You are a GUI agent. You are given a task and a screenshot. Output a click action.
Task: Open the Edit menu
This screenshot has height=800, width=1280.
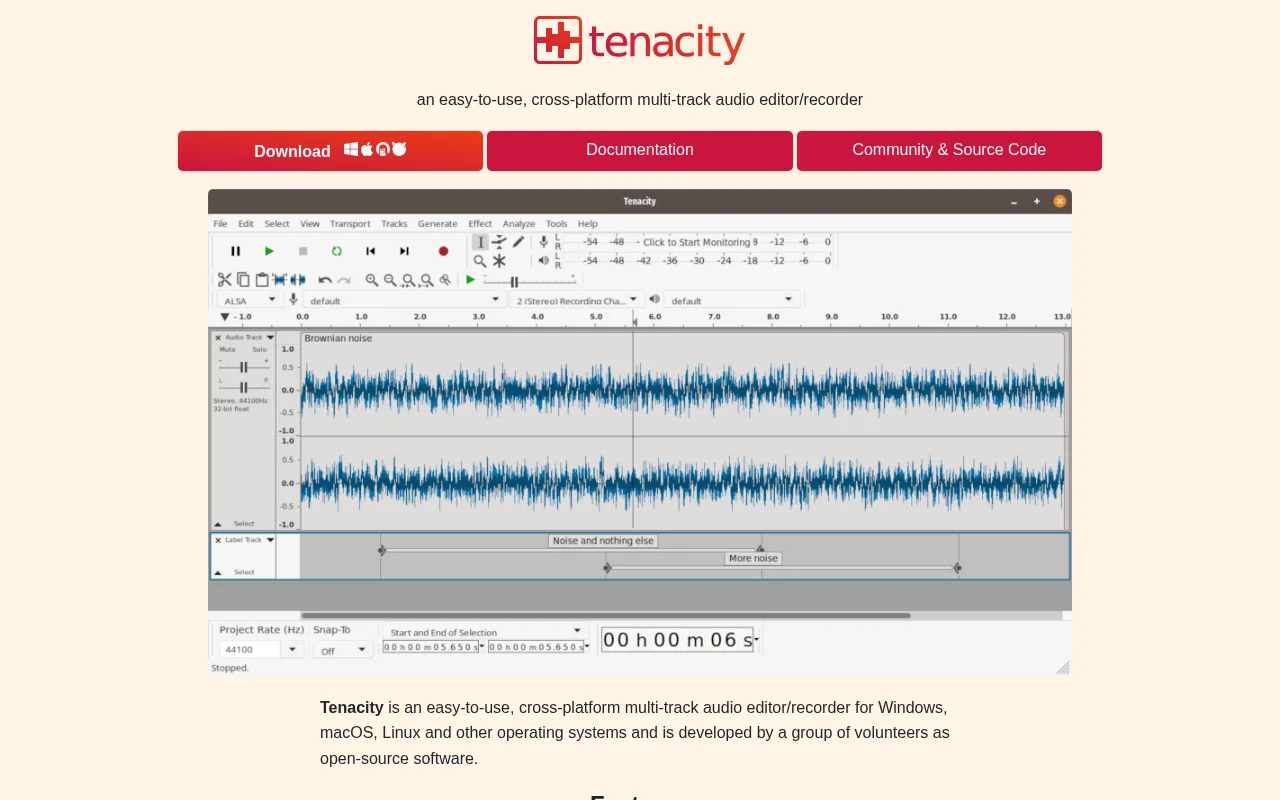click(x=246, y=224)
